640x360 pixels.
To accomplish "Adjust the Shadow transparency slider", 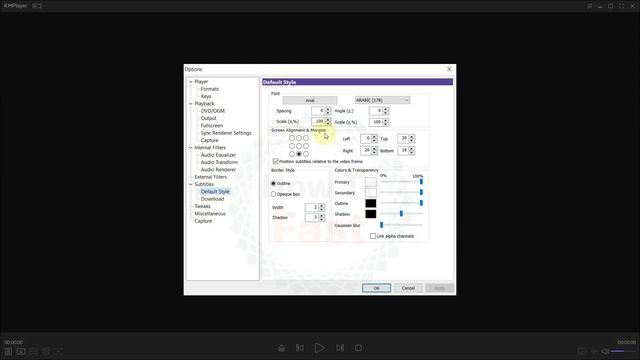I will [x=401, y=213].
